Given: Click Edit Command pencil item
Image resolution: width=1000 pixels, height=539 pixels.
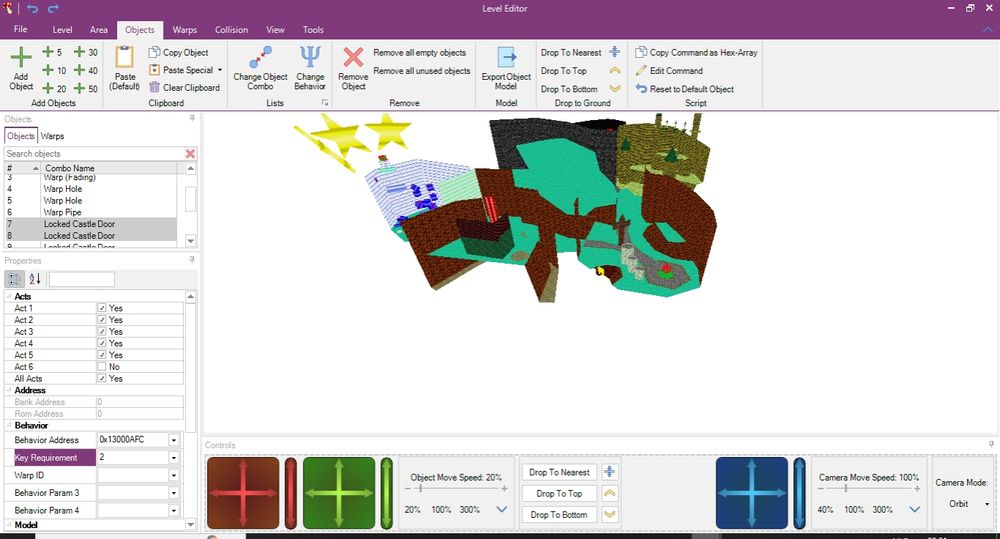Looking at the screenshot, I should click(x=670, y=71).
